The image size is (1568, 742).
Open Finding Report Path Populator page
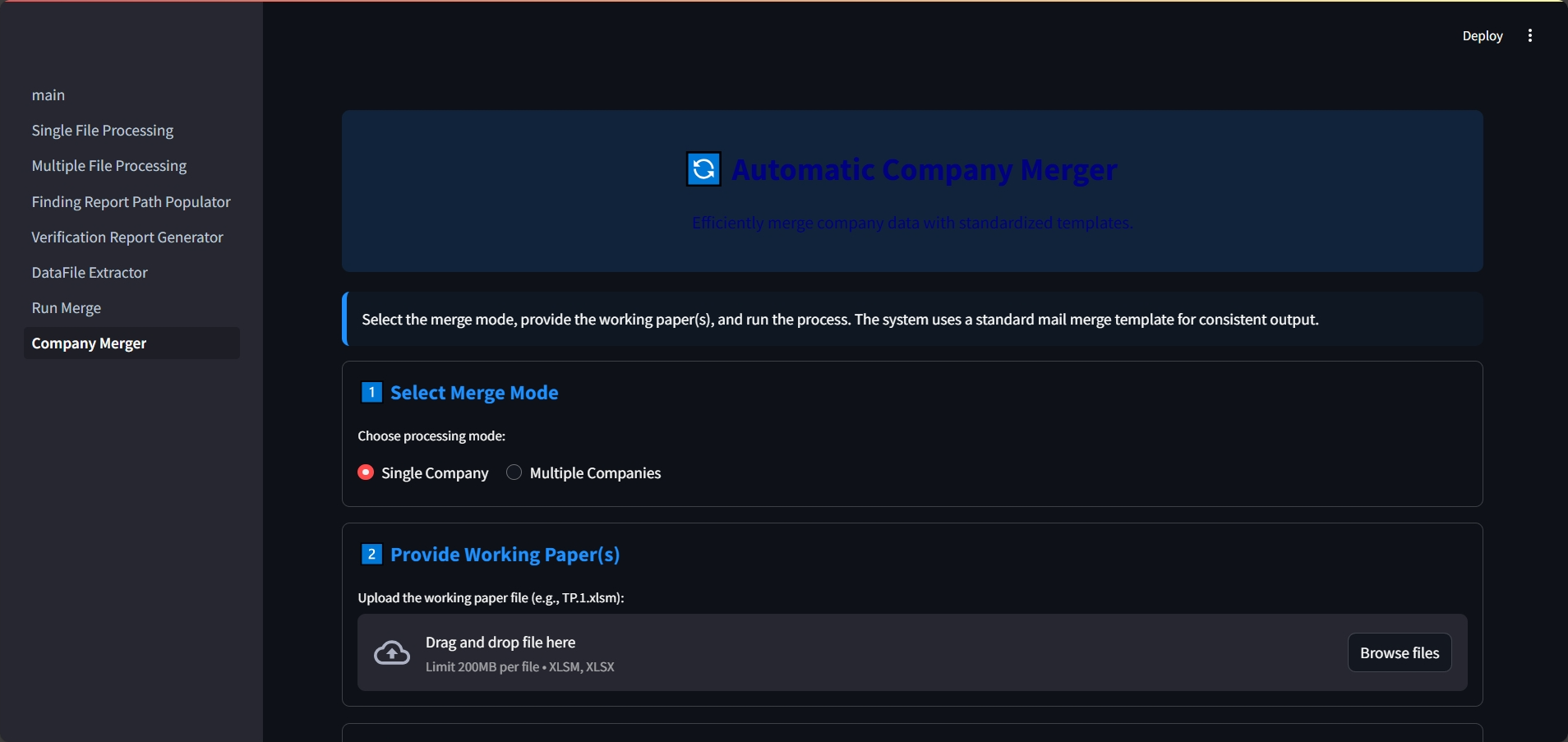(x=131, y=202)
